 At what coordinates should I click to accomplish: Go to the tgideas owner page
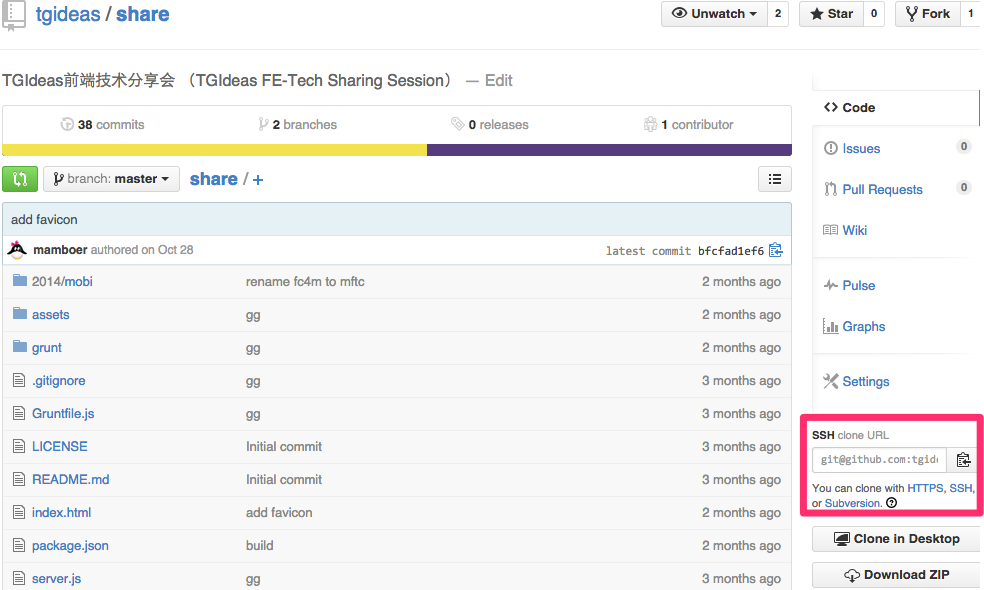tap(68, 14)
